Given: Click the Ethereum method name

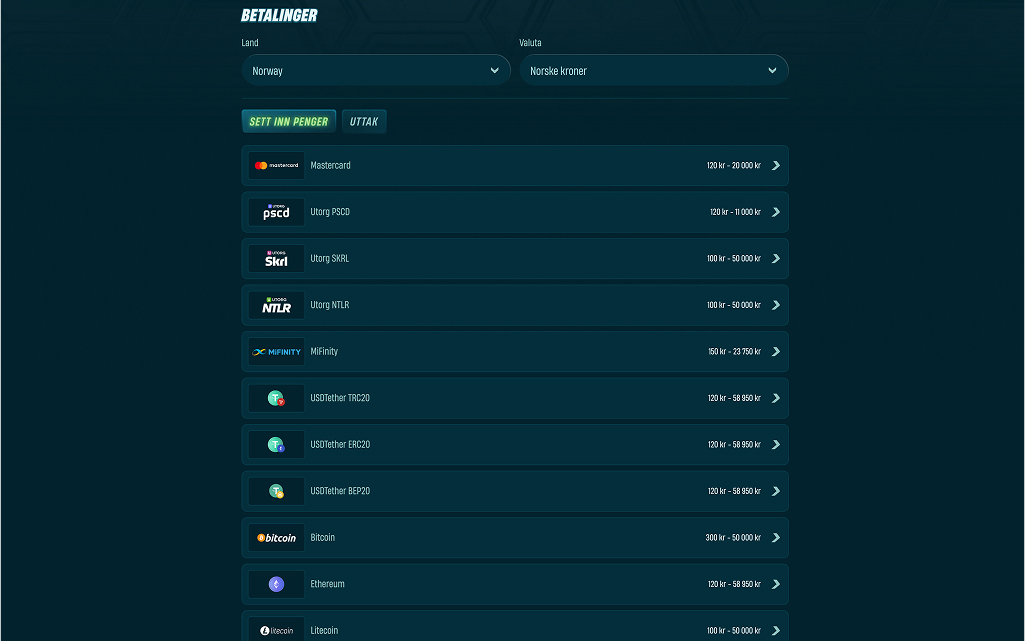Looking at the screenshot, I should click(328, 584).
